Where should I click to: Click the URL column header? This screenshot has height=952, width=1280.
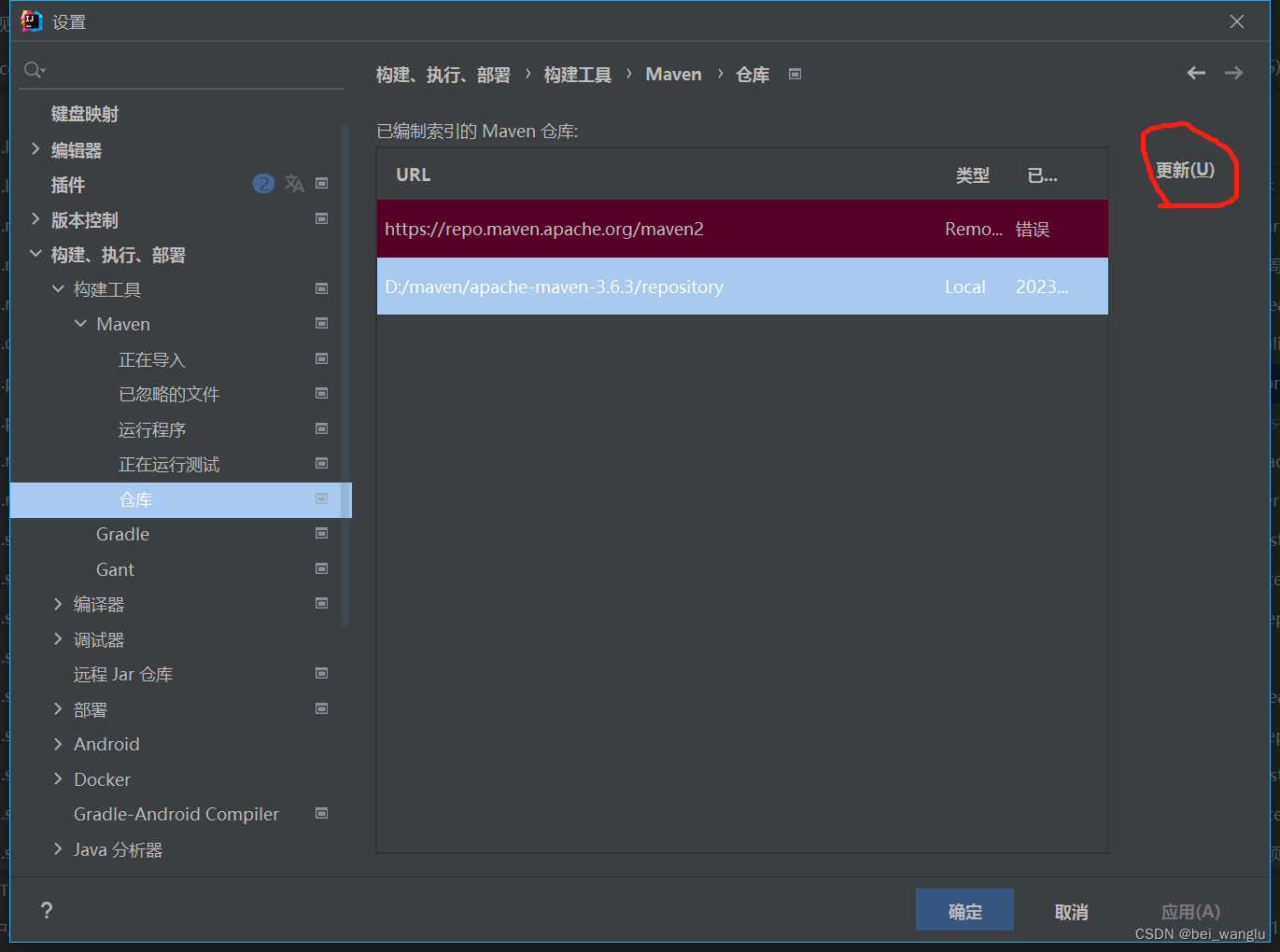coord(414,175)
